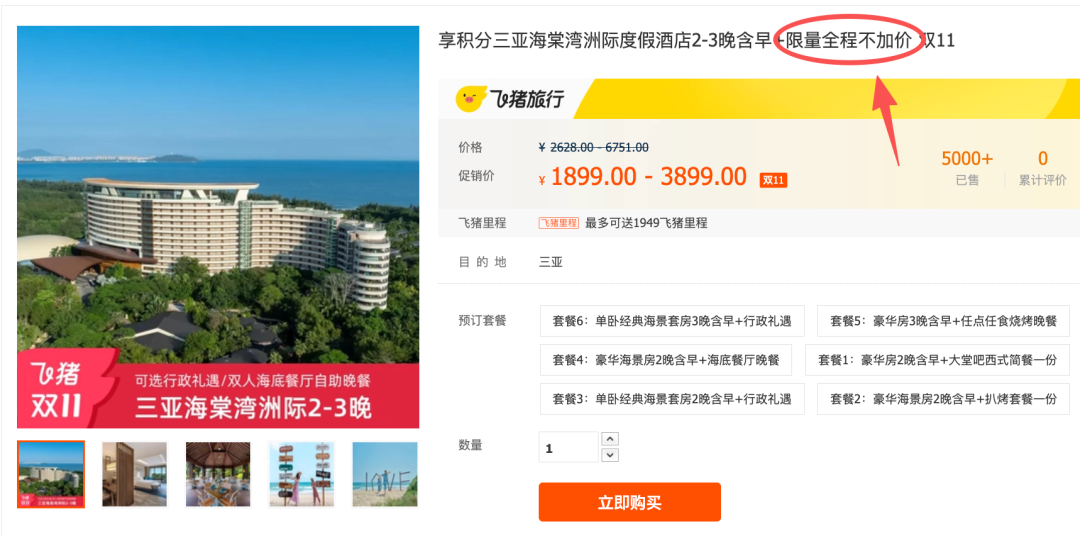This screenshot has width=1080, height=536.
Task: Choose 套餐3 单卧经典海景套房2晚 package
Action: (x=672, y=398)
